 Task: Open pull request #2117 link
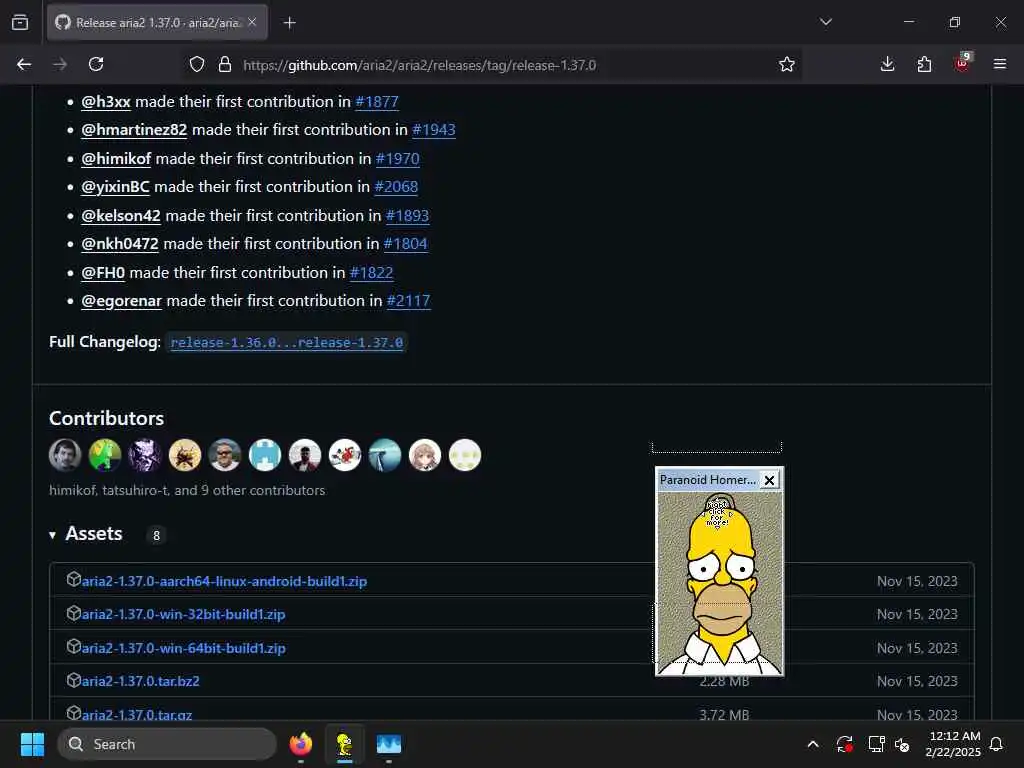pyautogui.click(x=409, y=300)
